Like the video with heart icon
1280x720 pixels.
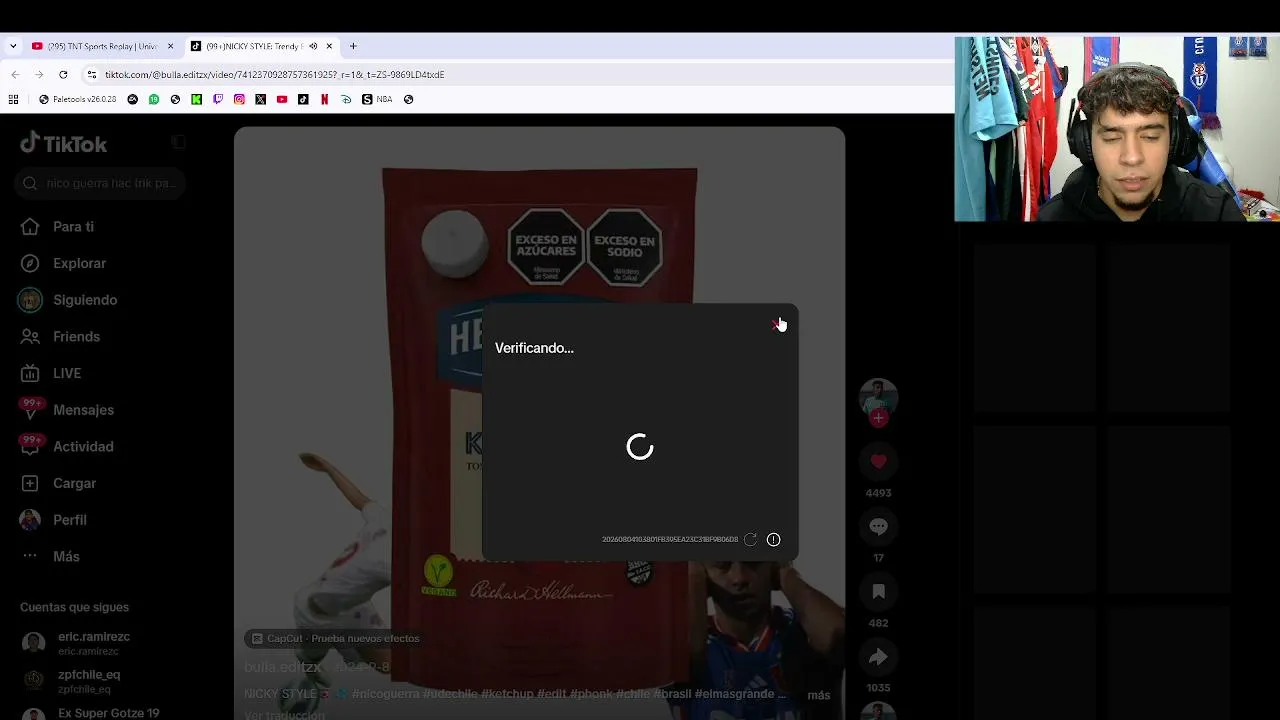pyautogui.click(x=878, y=461)
